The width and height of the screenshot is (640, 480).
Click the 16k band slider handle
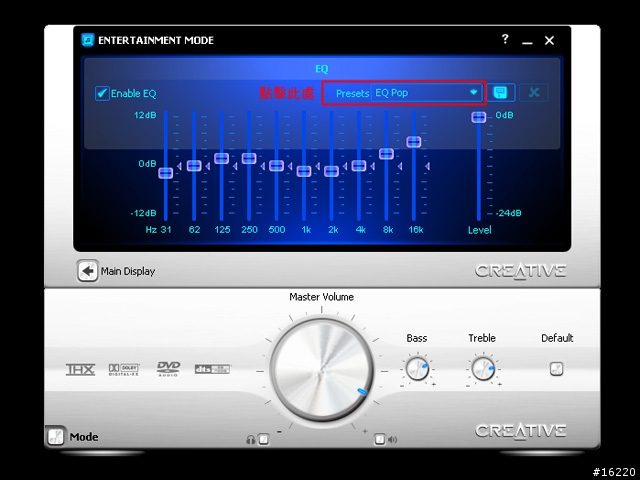(414, 142)
